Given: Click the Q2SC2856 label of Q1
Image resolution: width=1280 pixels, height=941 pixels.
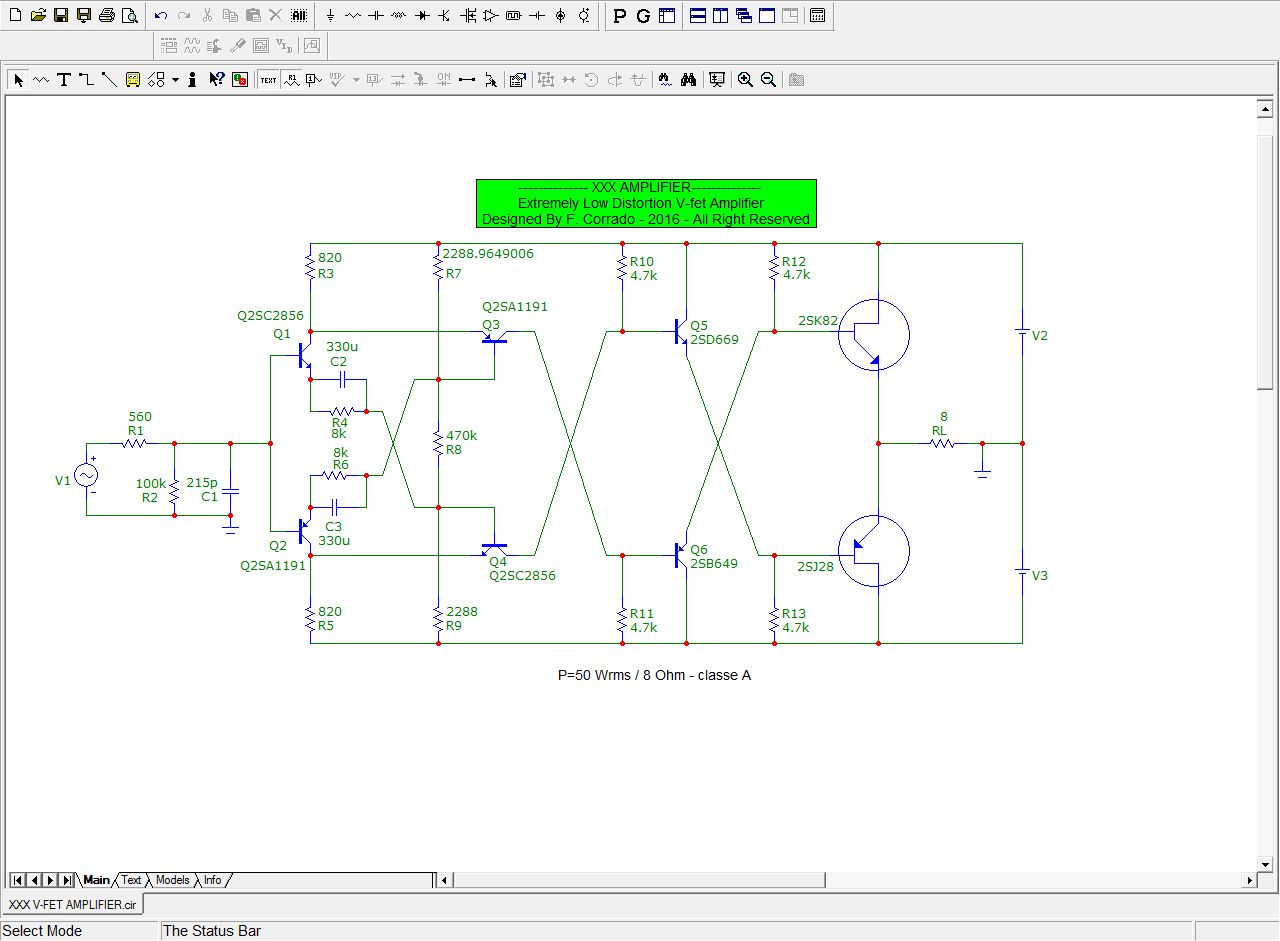Looking at the screenshot, I should click(x=270, y=316).
